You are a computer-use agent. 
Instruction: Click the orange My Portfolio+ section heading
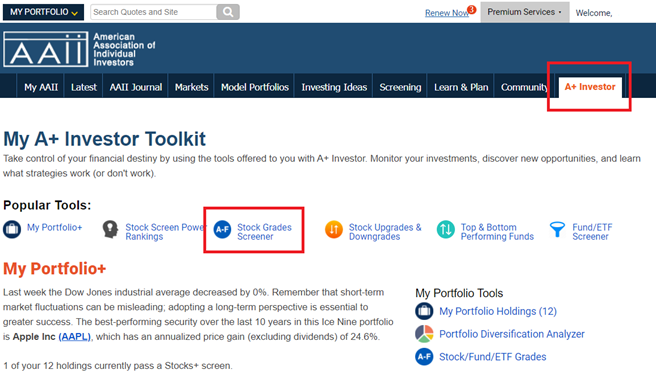54,268
